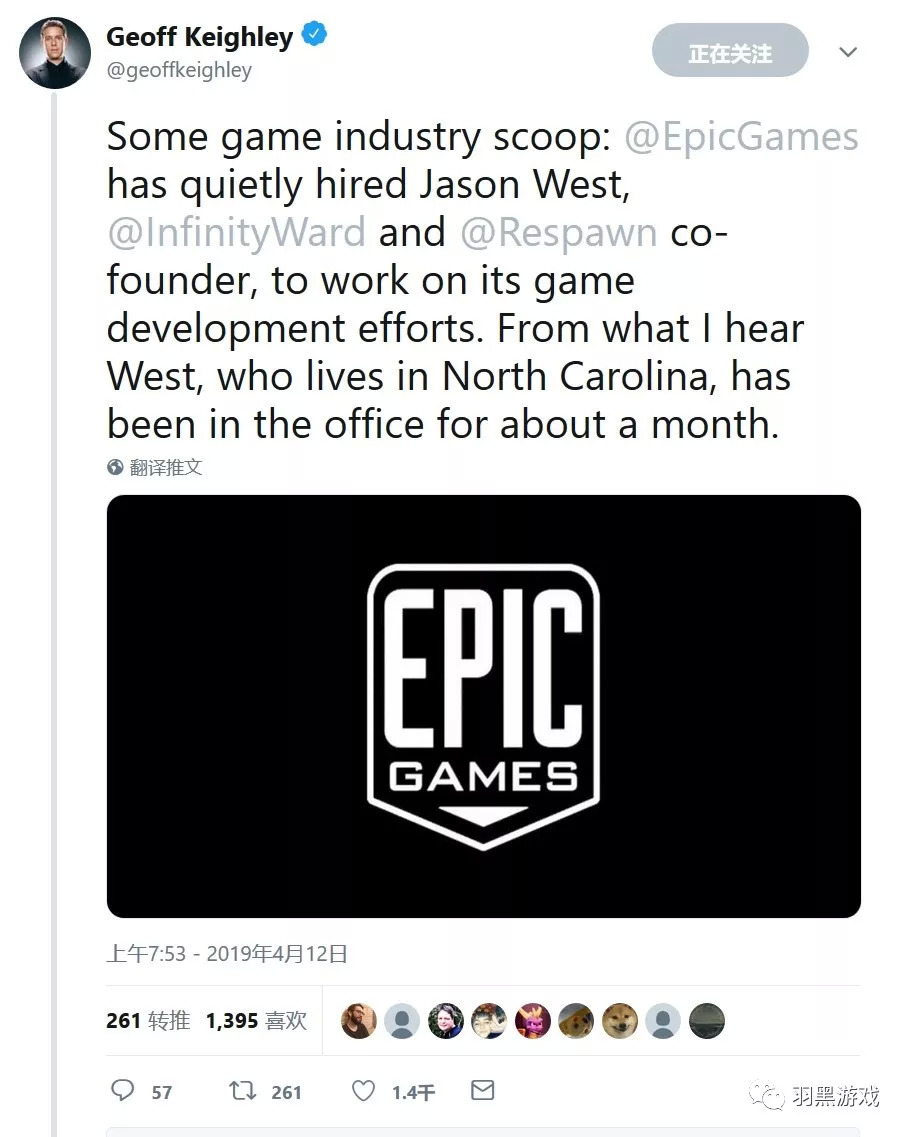Viewport: 909px width, 1137px height.
Task: Click the Shiba Inu dog liker avatar
Action: click(619, 1020)
